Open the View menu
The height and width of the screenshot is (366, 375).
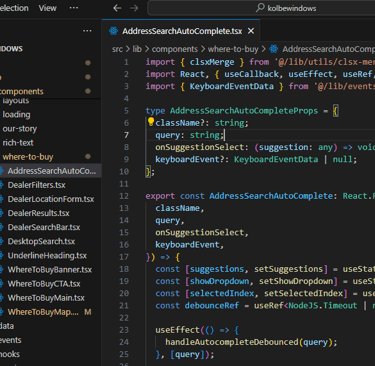pos(47,8)
